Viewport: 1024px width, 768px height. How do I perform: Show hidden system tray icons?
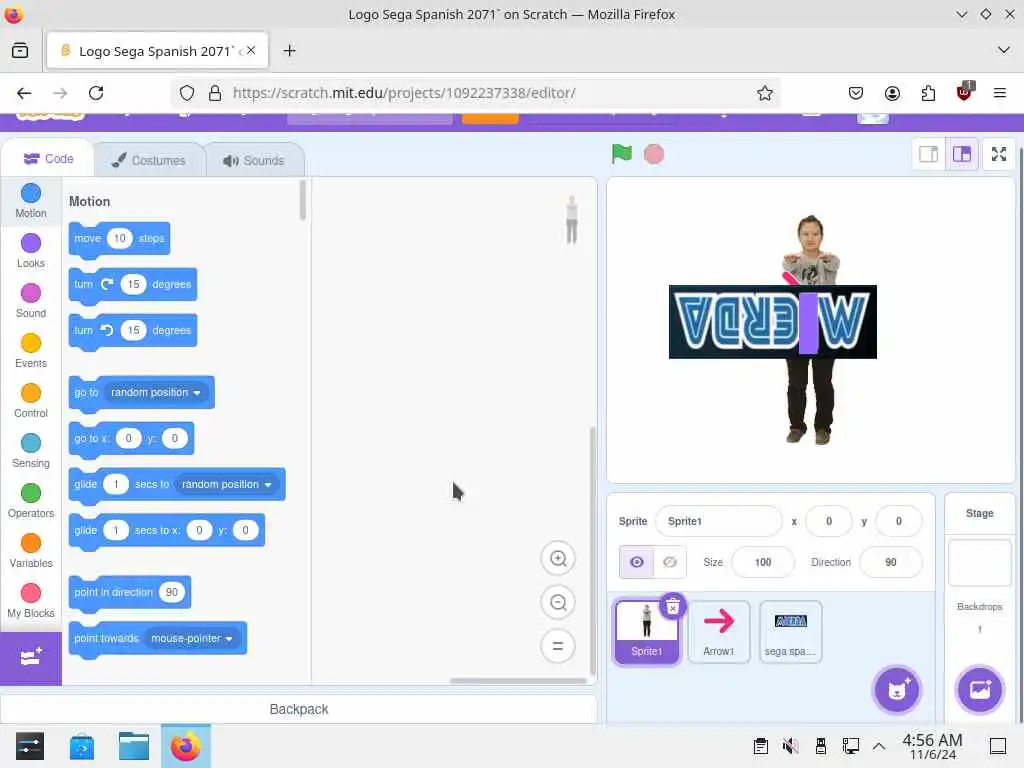point(879,746)
